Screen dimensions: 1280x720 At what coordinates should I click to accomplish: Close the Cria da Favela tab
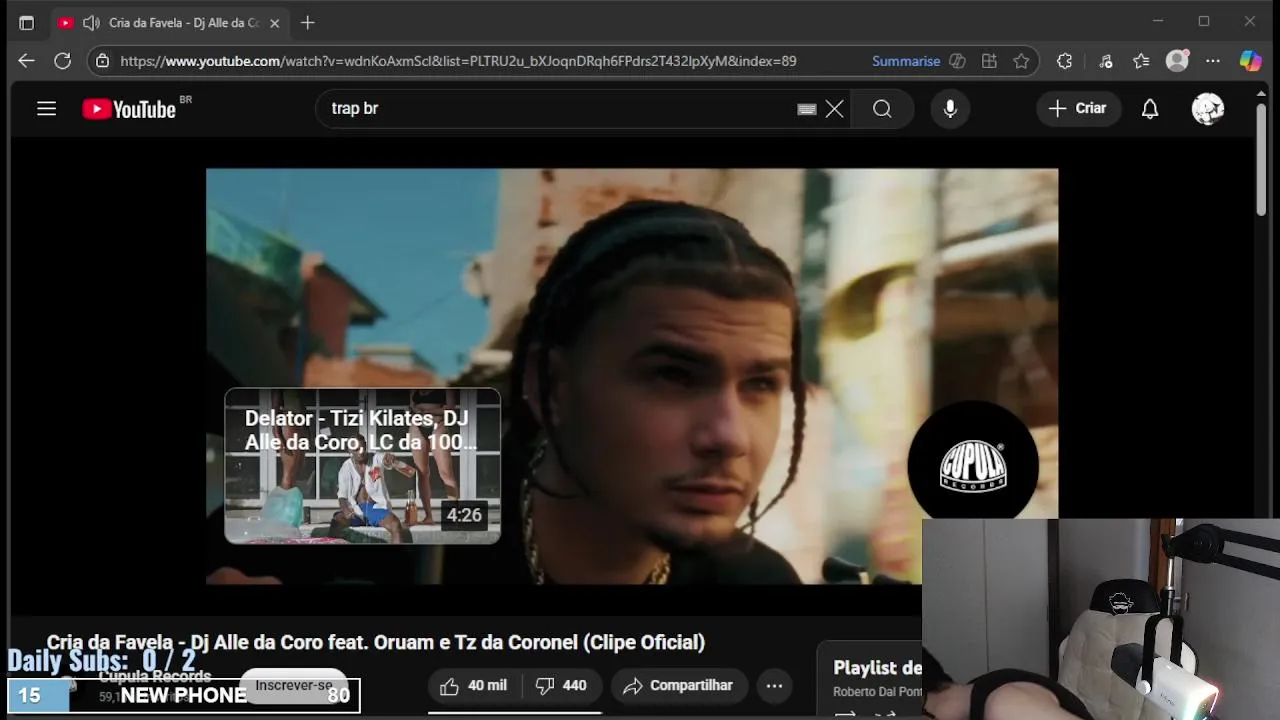click(x=274, y=23)
